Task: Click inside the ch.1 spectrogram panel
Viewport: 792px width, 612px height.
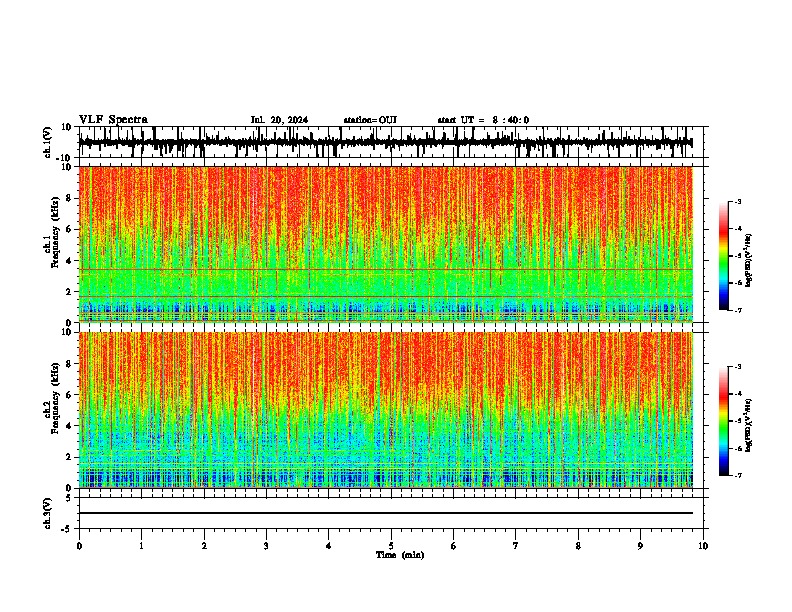Action: click(x=386, y=244)
